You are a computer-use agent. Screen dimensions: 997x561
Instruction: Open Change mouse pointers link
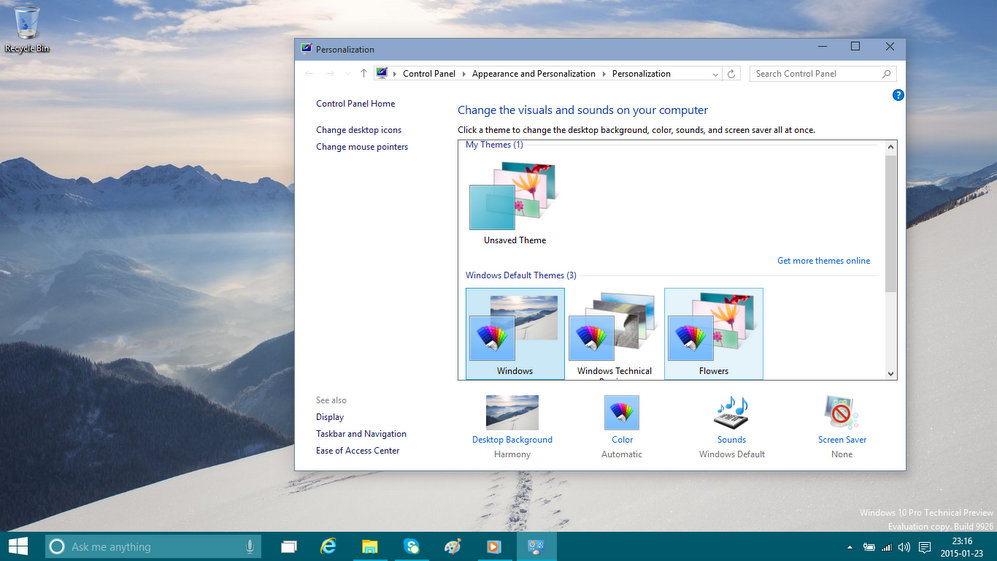click(x=362, y=147)
